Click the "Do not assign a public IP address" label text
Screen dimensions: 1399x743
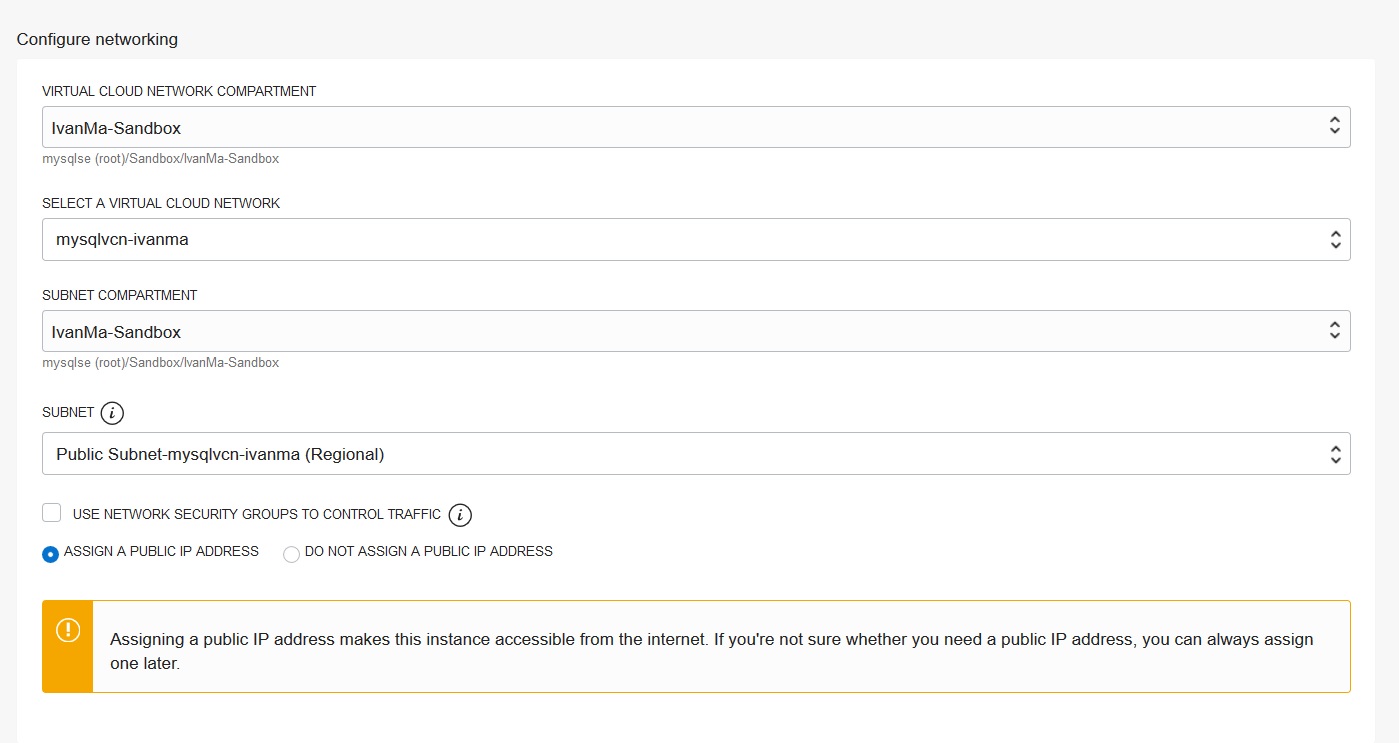pyautogui.click(x=428, y=551)
